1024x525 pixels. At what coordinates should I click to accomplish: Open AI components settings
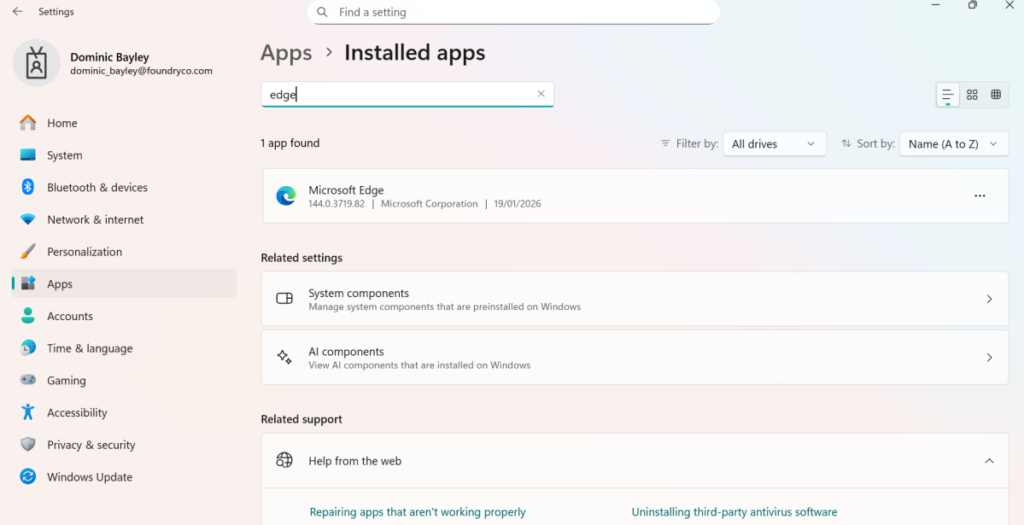pyautogui.click(x=634, y=358)
